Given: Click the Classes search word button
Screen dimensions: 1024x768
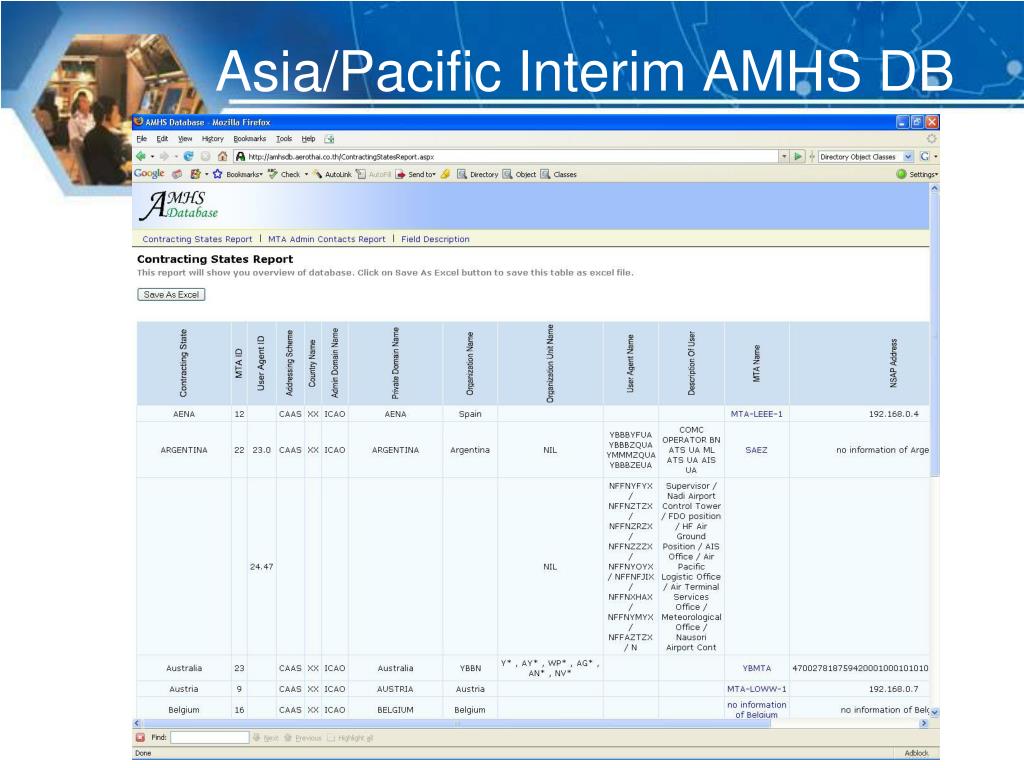Looking at the screenshot, I should (558, 174).
